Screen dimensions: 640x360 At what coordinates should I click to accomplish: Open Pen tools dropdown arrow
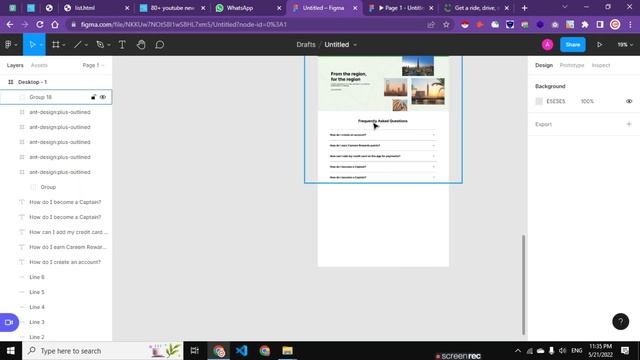(x=109, y=45)
